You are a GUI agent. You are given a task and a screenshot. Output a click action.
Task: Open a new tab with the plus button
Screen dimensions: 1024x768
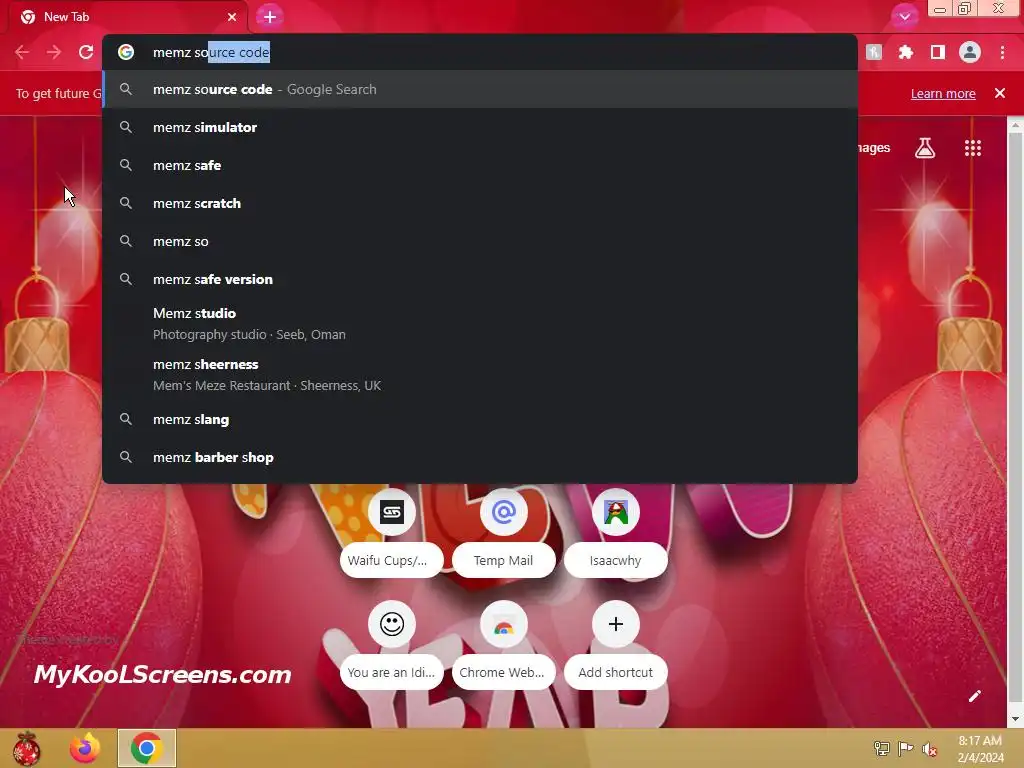[270, 17]
